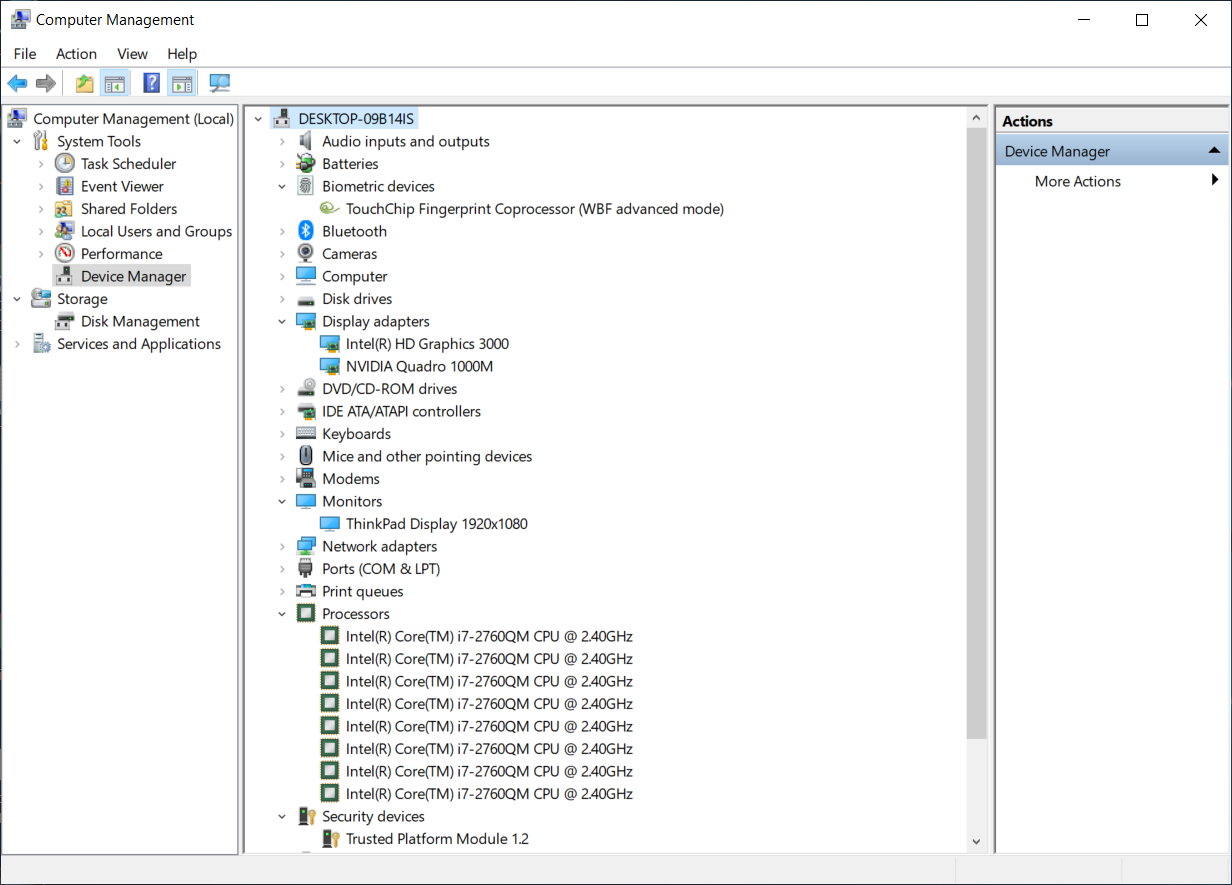Select ThinkPad Display 1920x1080 monitor

pos(436,524)
